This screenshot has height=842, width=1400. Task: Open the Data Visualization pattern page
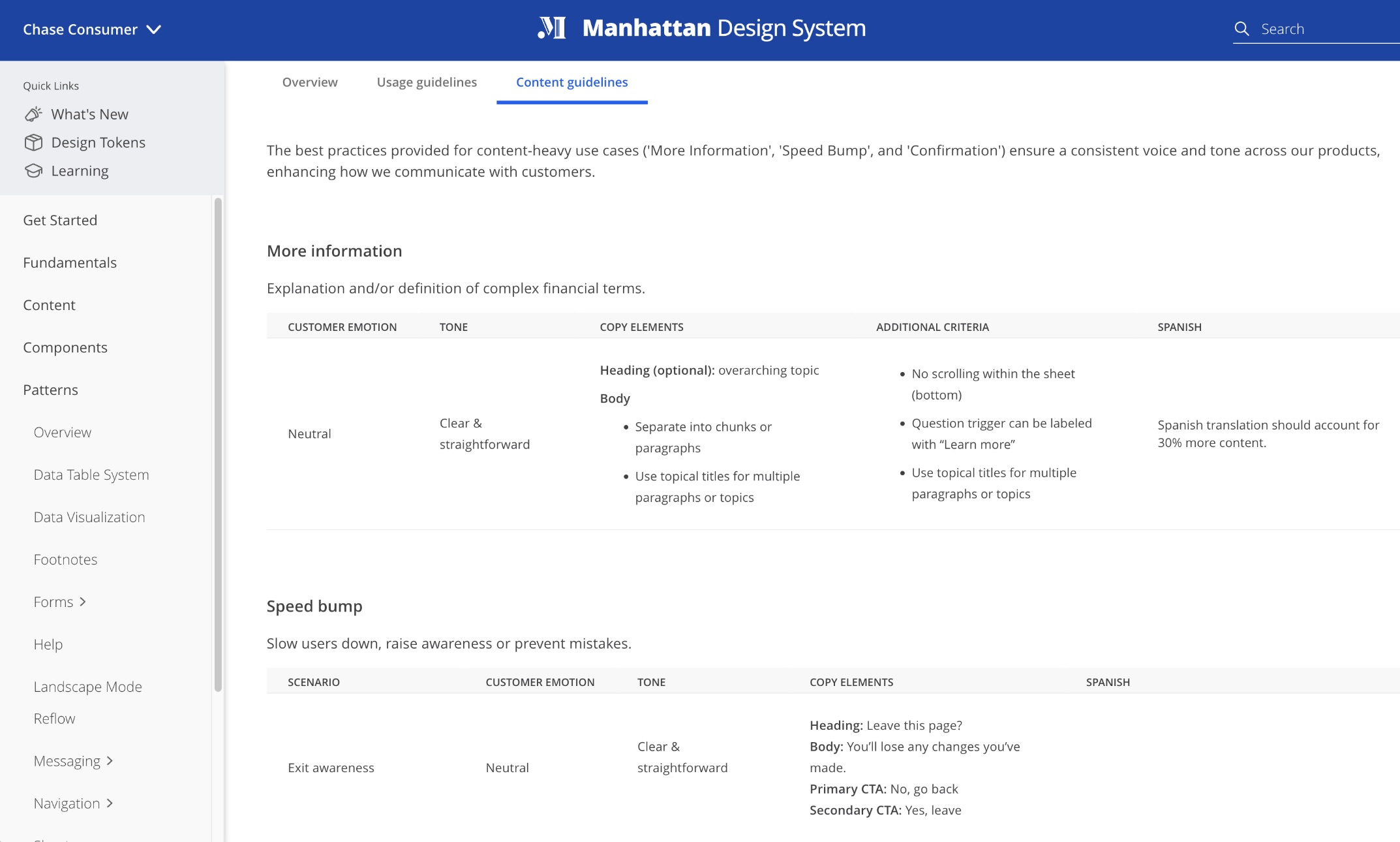pos(89,518)
